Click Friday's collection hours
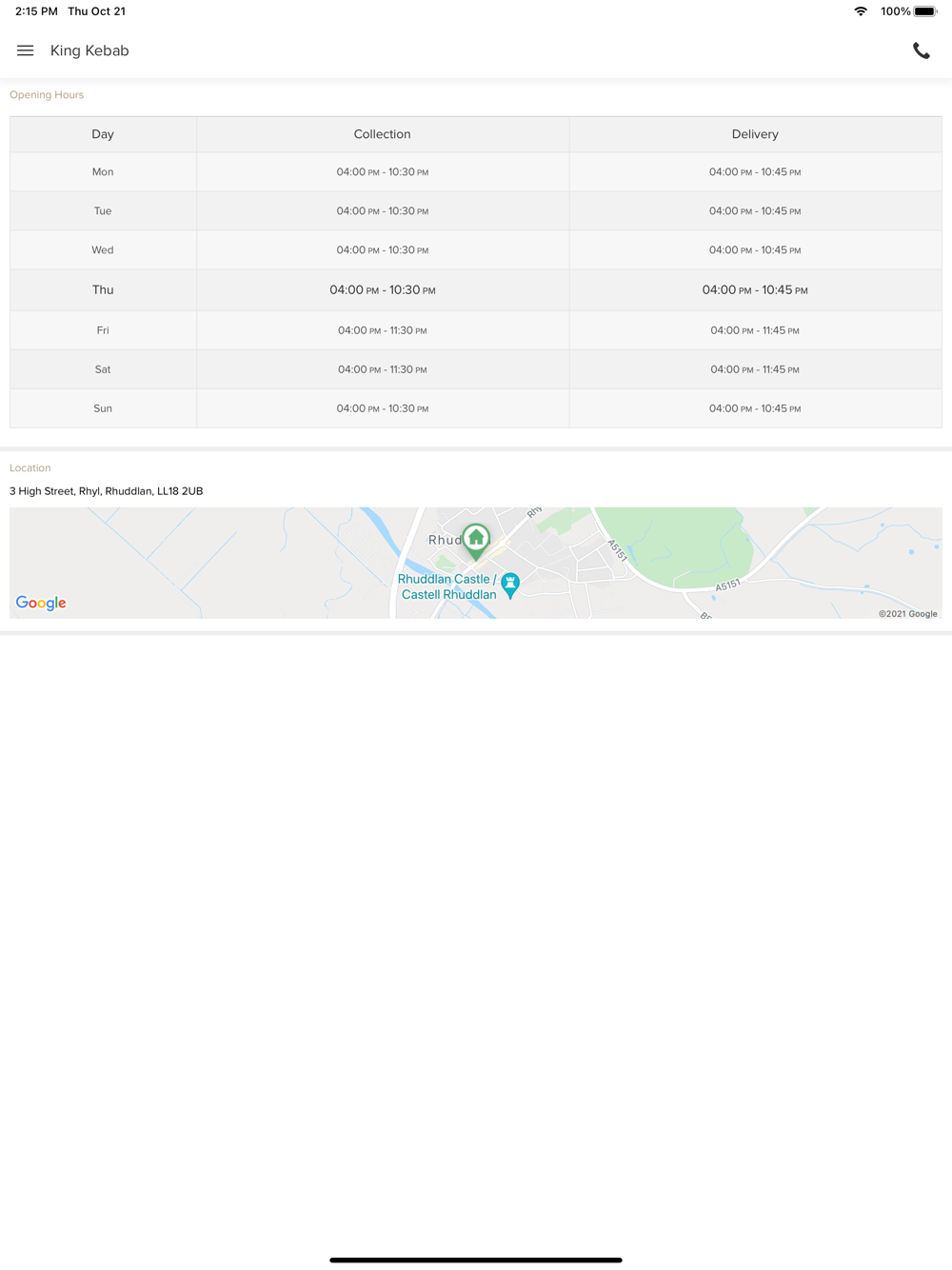Image resolution: width=952 pixels, height=1270 pixels. click(x=382, y=330)
